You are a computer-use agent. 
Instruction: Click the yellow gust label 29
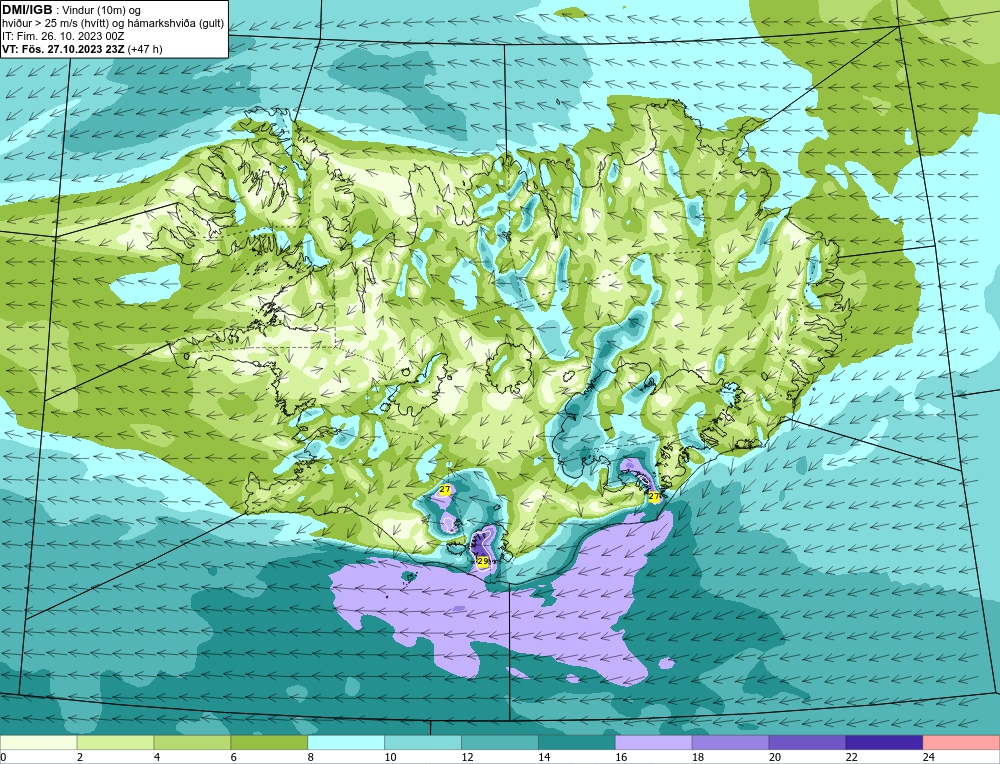pos(483,561)
